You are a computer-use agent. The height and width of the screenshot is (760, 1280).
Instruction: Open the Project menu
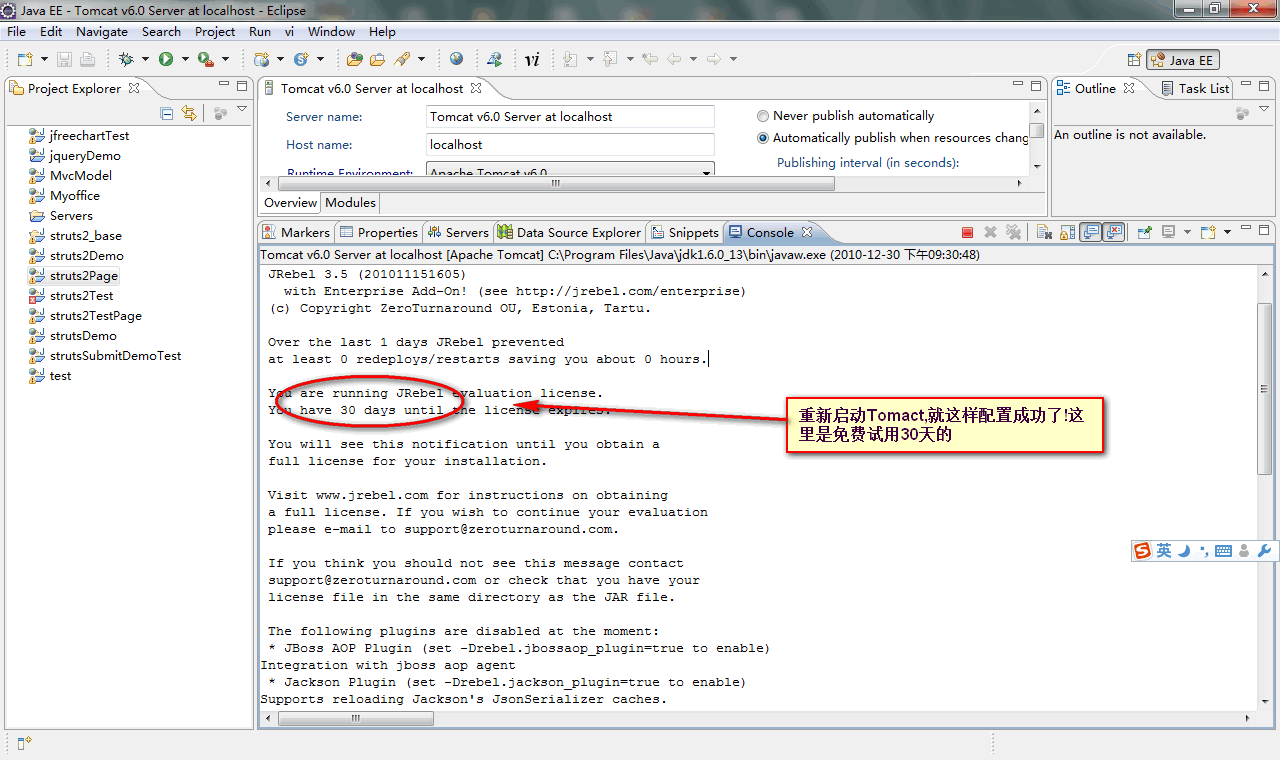click(x=215, y=32)
